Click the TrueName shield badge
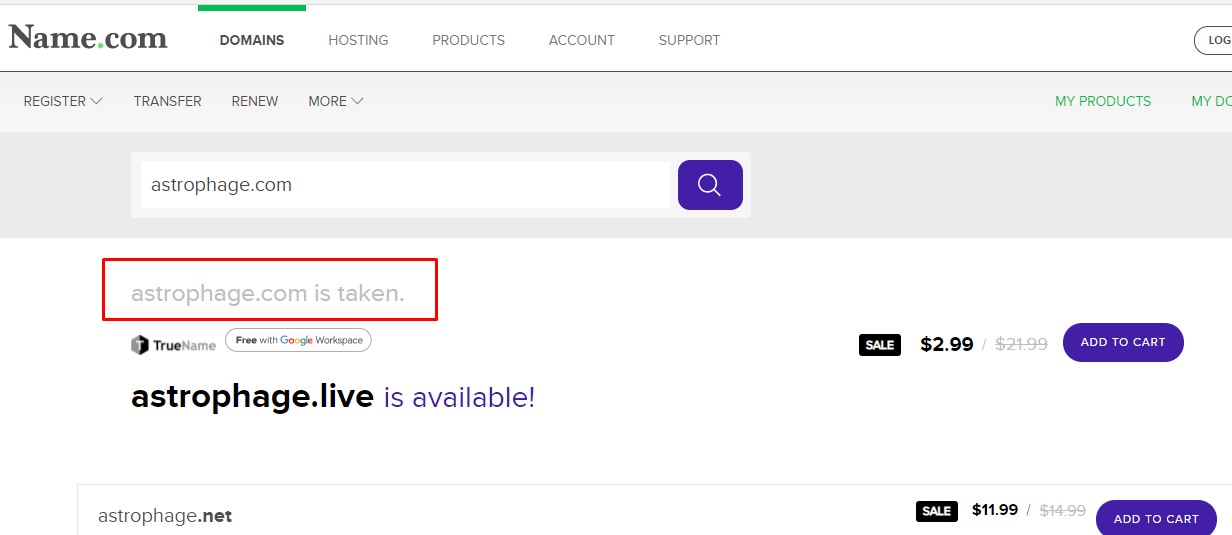Viewport: 1232px width, 535px height. [173, 345]
